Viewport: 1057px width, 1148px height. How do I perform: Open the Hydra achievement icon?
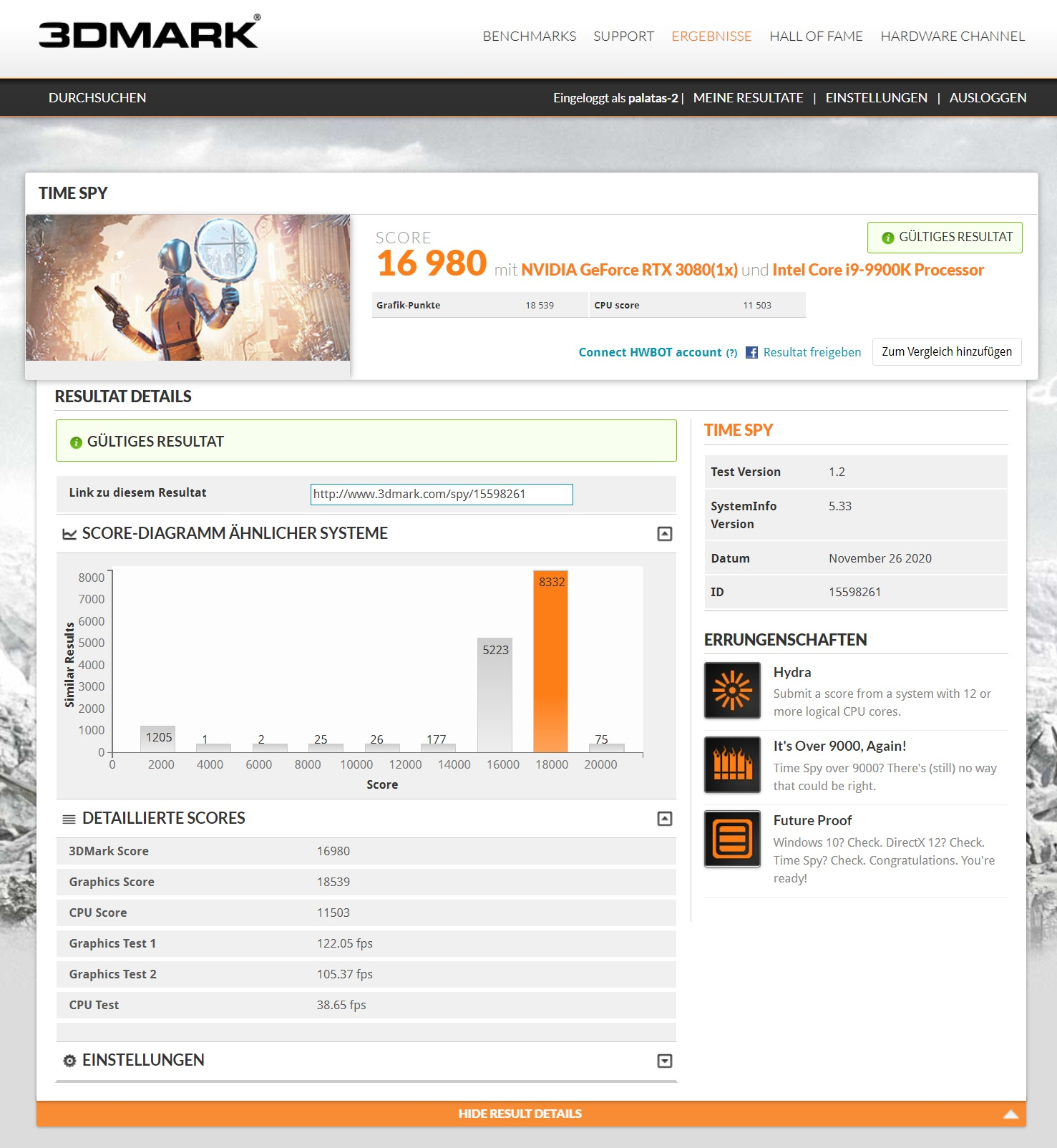732,691
